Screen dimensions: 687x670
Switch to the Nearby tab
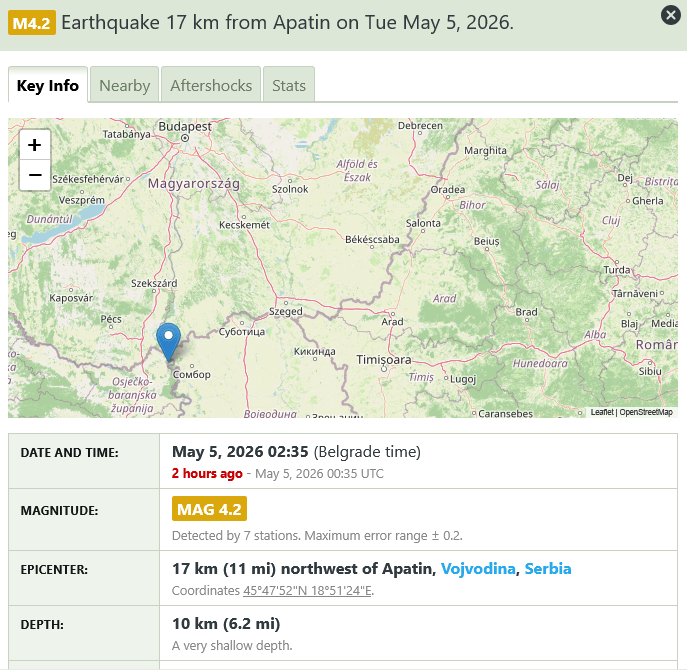(124, 85)
